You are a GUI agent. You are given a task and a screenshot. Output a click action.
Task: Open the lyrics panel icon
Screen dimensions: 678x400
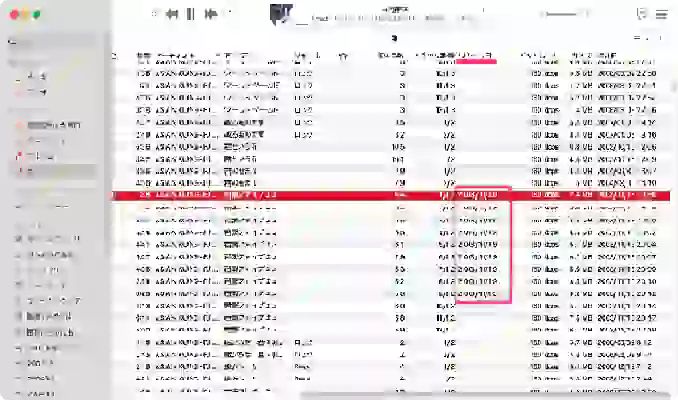642,14
